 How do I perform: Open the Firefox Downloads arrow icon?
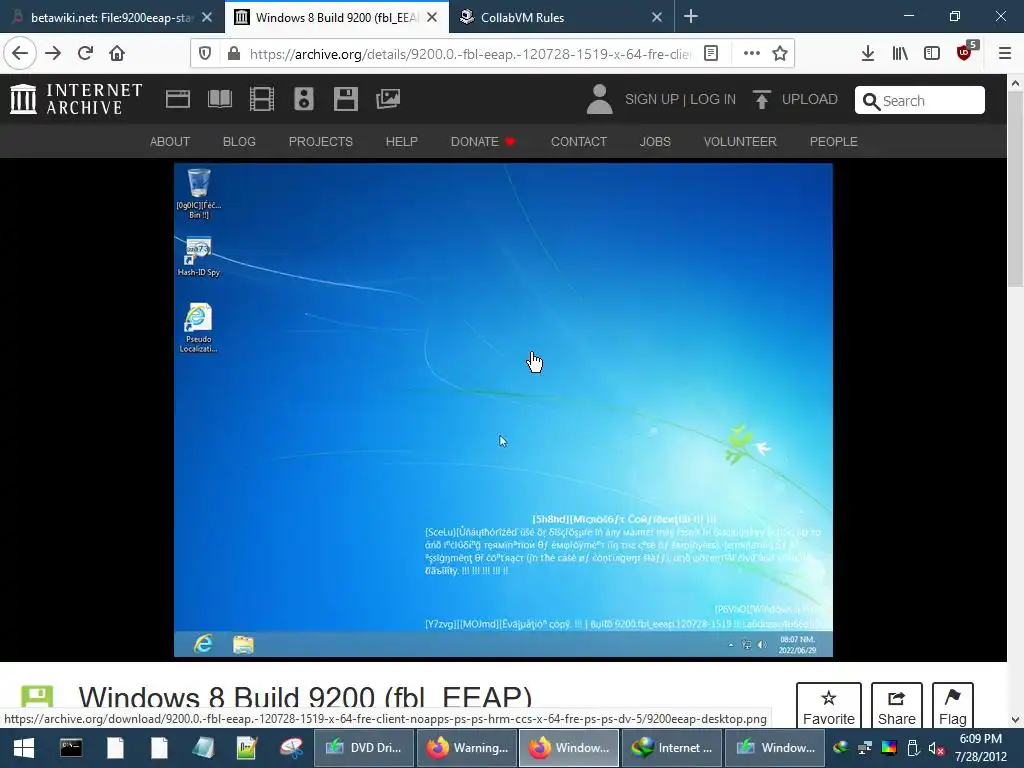click(868, 54)
